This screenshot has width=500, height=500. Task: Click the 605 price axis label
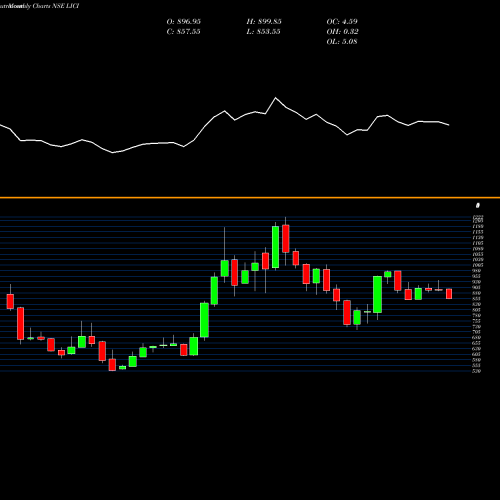[477, 354]
